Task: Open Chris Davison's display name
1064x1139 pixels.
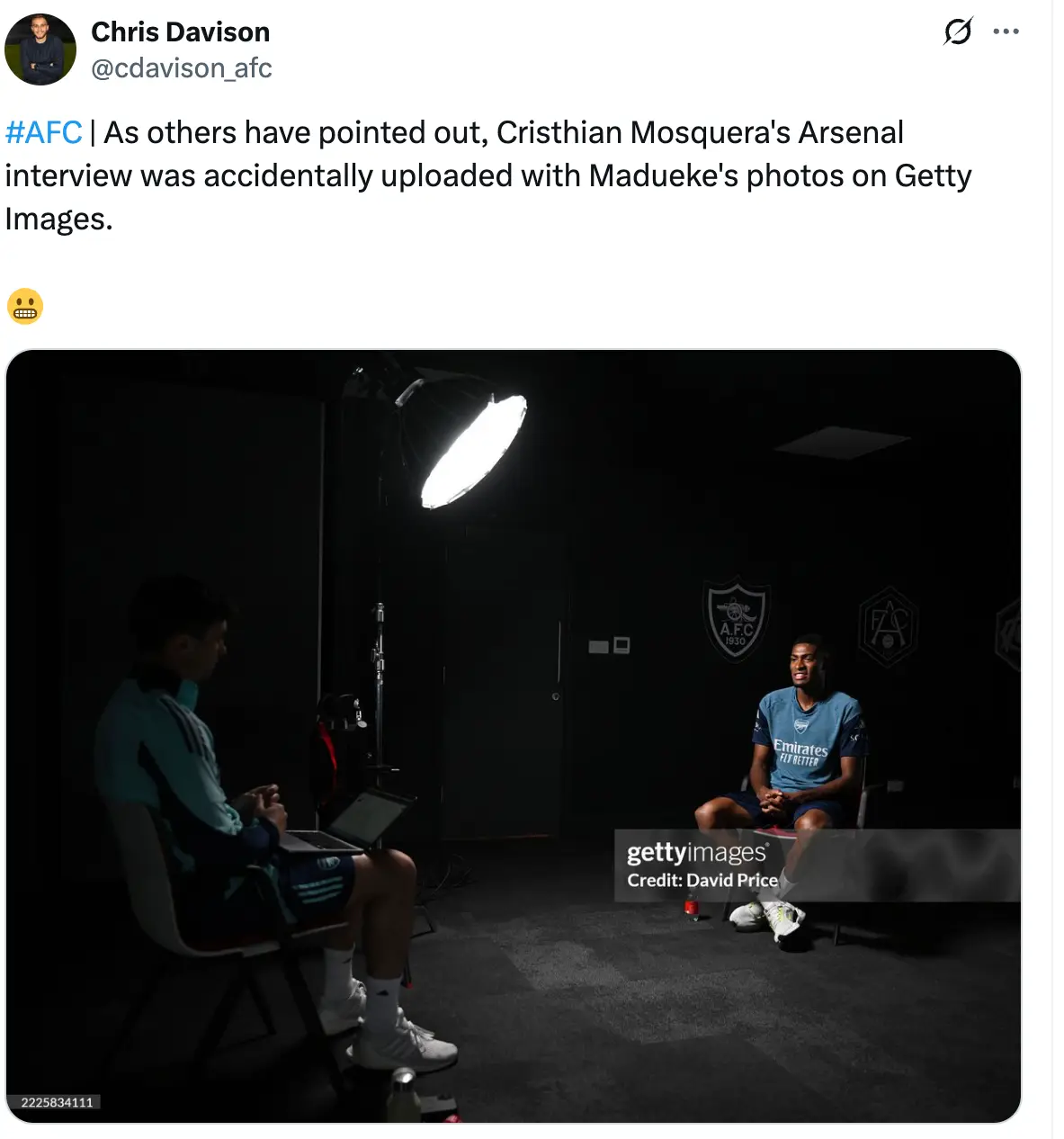Action: point(180,31)
